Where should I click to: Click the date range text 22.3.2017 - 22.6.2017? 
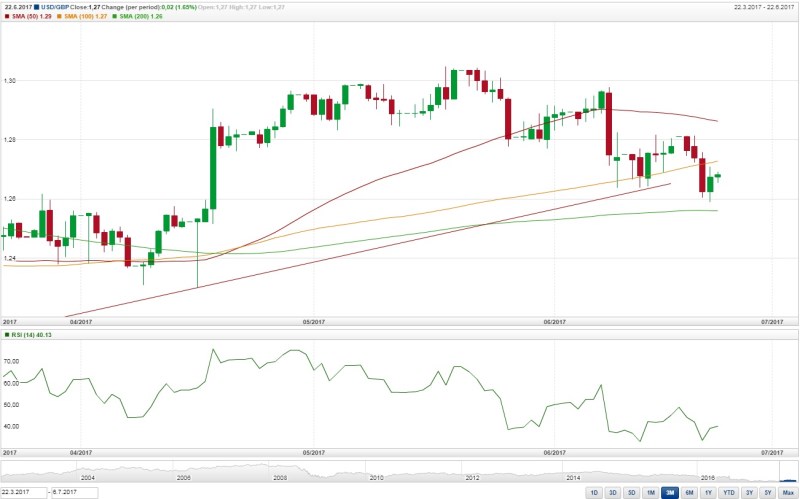point(764,8)
